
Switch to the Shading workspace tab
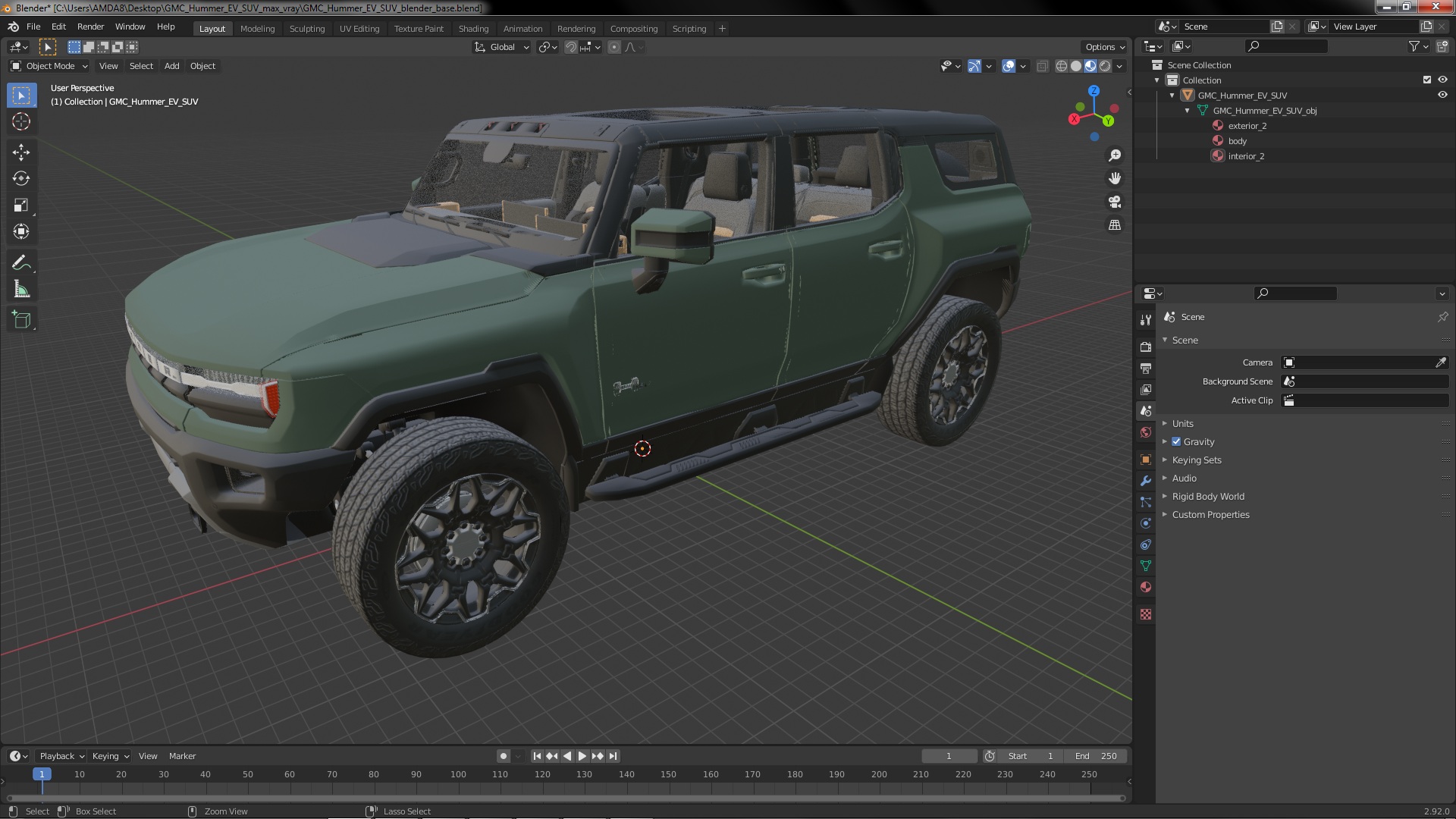click(473, 28)
